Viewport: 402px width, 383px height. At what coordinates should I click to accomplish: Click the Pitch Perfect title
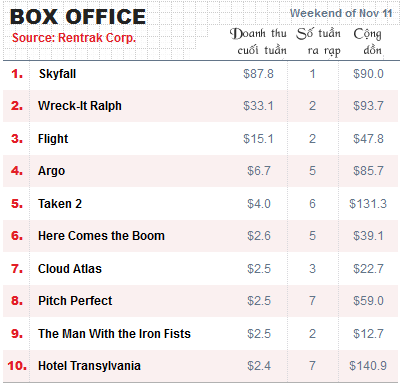pyautogui.click(x=75, y=301)
